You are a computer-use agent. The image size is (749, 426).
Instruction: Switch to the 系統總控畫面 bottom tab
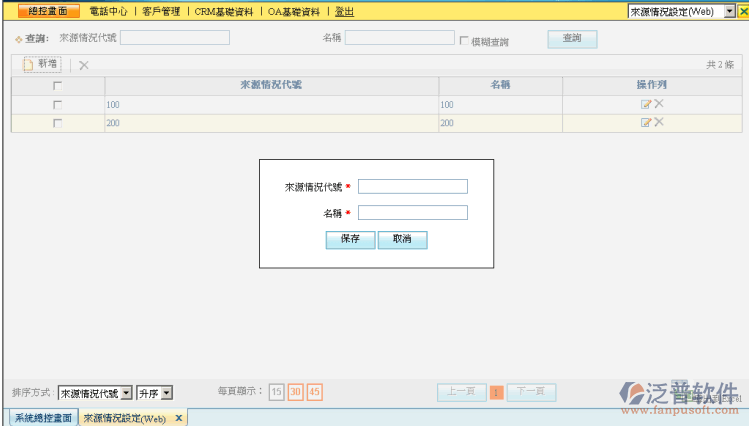[43, 418]
